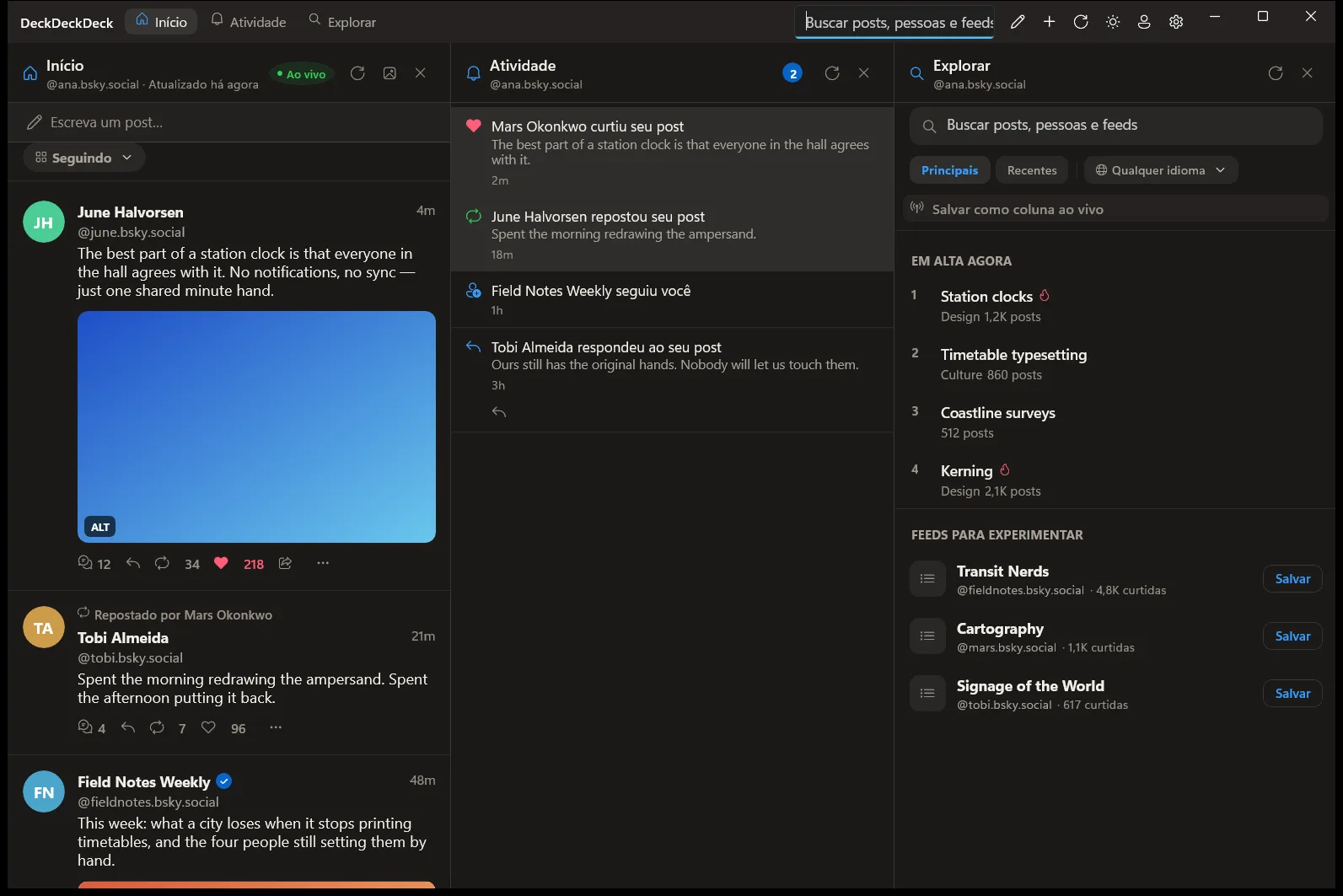Toggle media view icon in Início column header

389,73
